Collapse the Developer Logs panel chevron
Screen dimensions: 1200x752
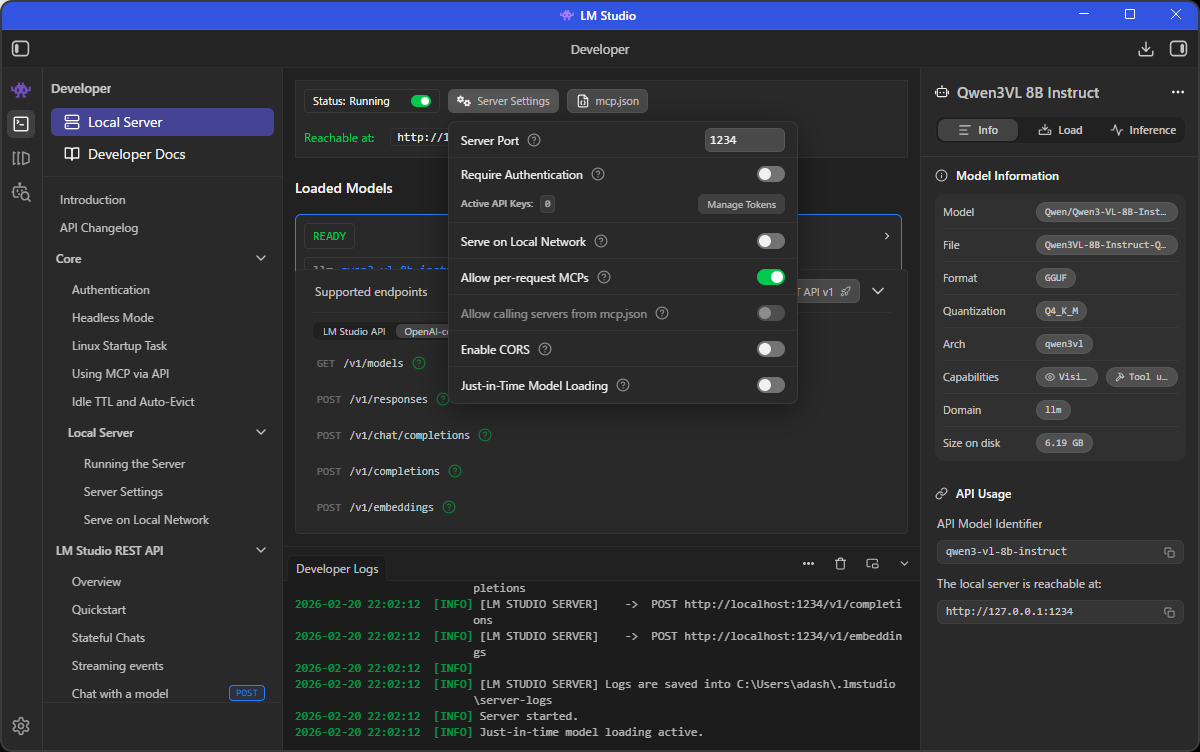(x=904, y=564)
